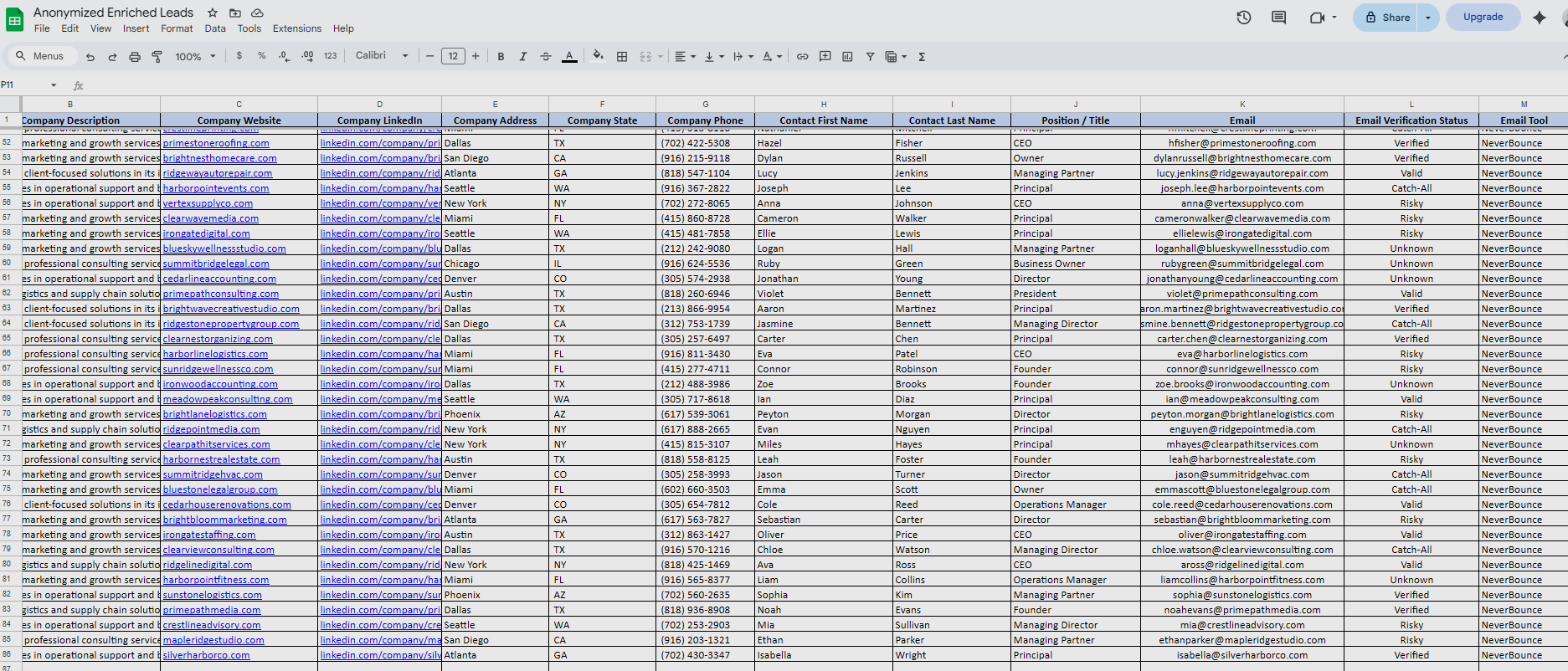Open vertical align dropdown
The image size is (1568, 671).
714,57
